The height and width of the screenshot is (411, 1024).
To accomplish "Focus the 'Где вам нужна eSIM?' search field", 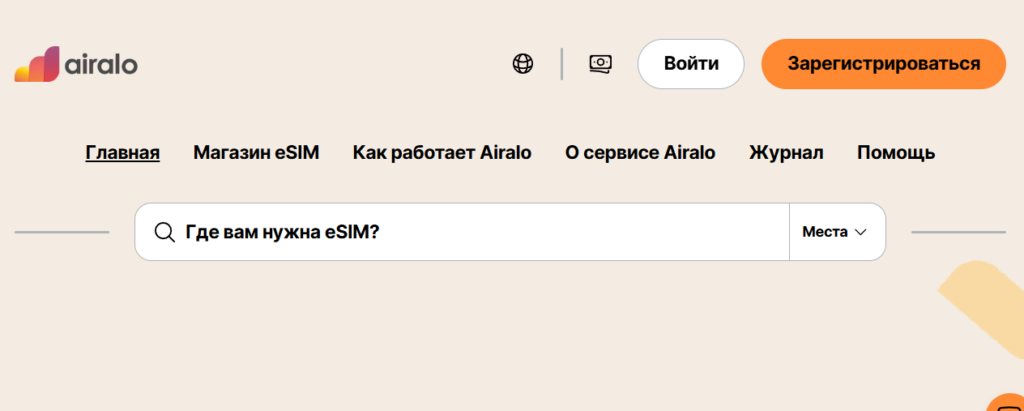I will (462, 232).
